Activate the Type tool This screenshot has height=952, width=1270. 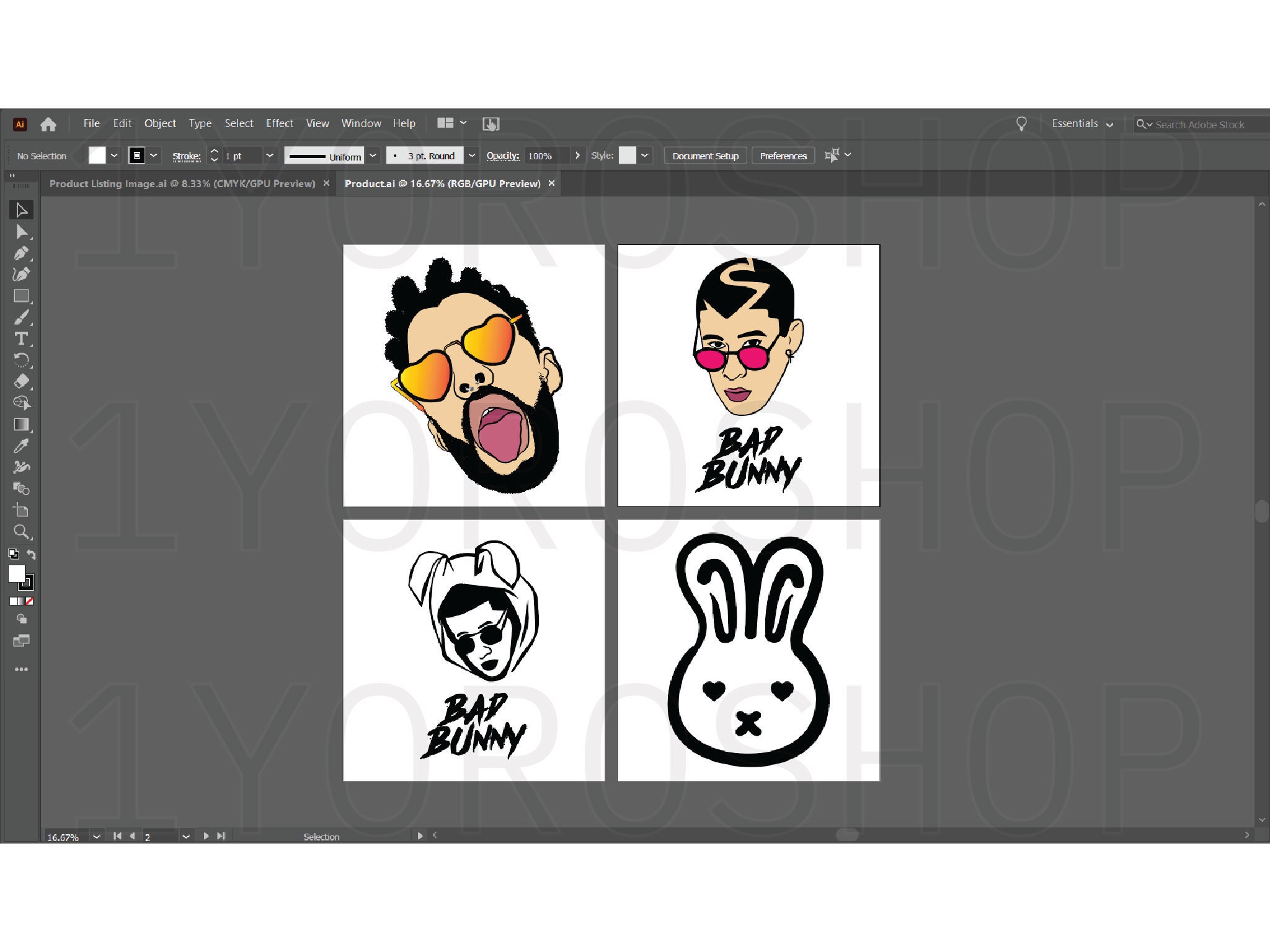click(x=22, y=339)
